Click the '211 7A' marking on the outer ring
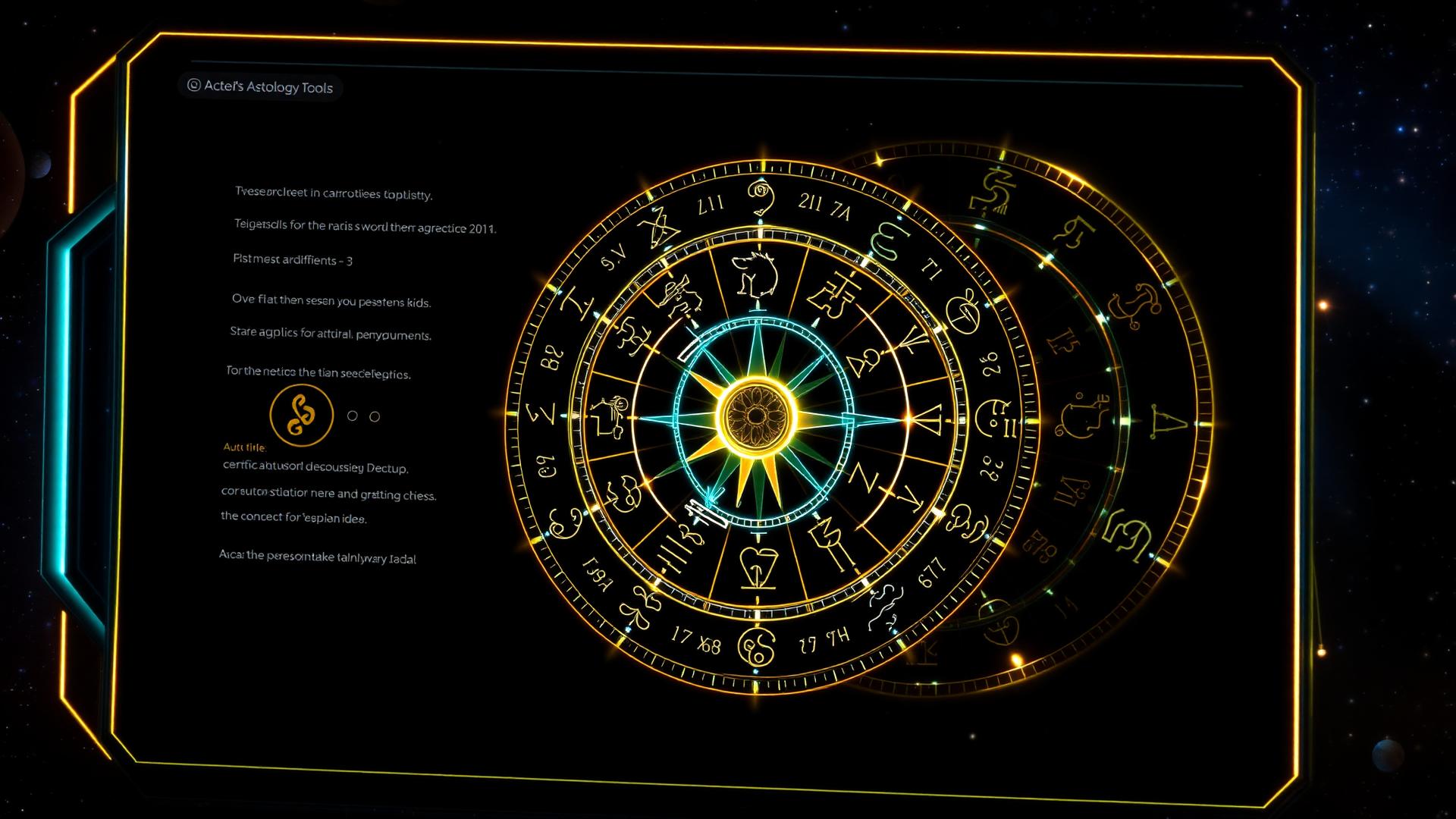 [x=824, y=205]
